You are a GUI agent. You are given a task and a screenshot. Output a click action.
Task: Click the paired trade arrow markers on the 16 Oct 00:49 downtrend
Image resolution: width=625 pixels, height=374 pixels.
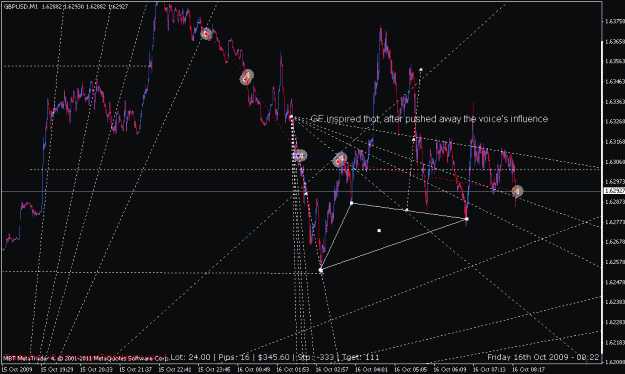(x=247, y=77)
